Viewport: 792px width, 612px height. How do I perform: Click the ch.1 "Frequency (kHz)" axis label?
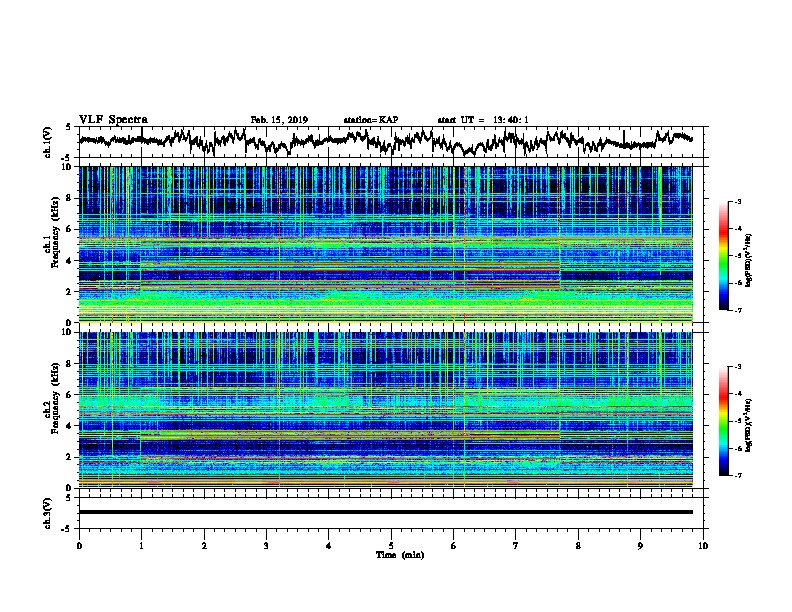(x=55, y=232)
